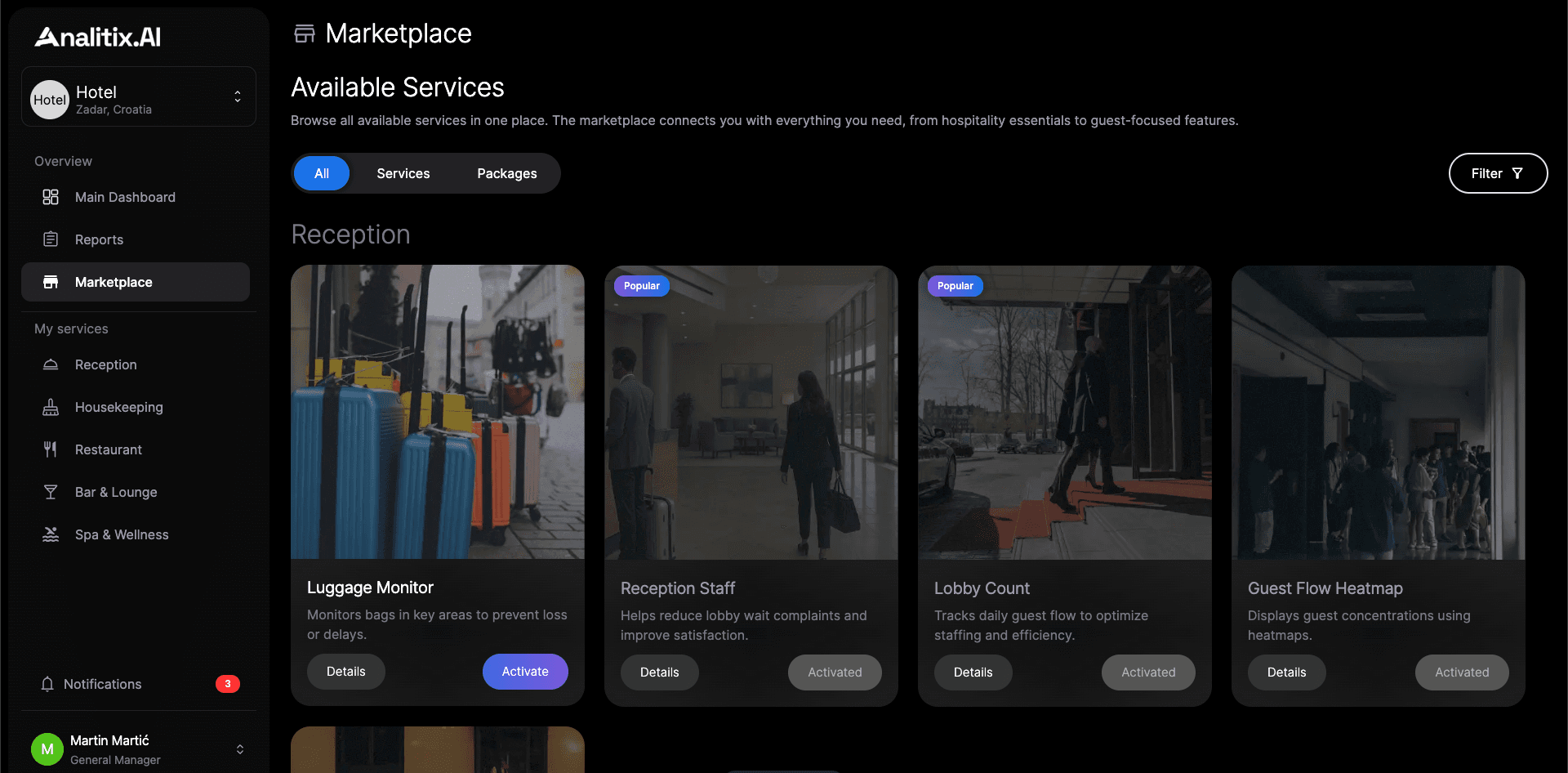The height and width of the screenshot is (773, 1568).
Task: Click the Spa & Wellness pool icon
Action: click(x=51, y=534)
